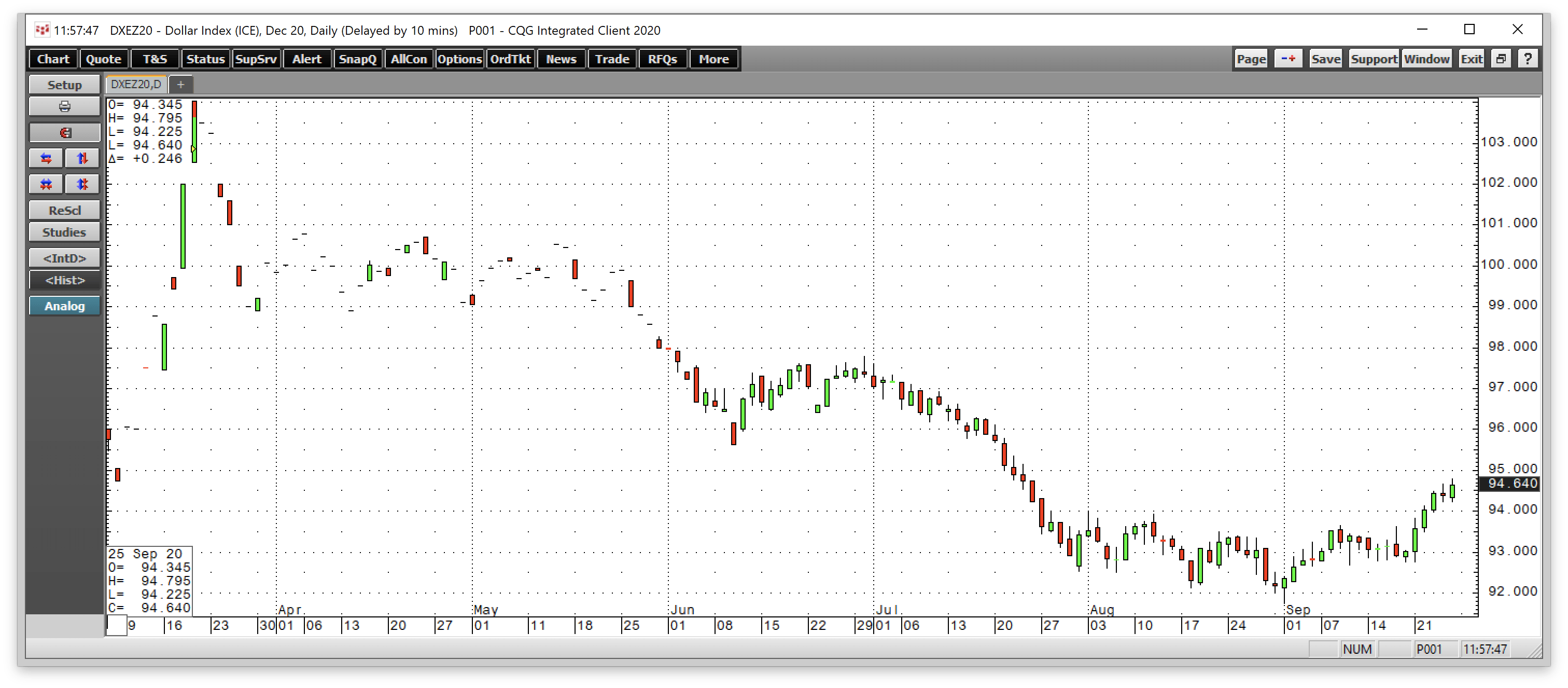
Task: Open the Chart menu
Action: click(53, 59)
